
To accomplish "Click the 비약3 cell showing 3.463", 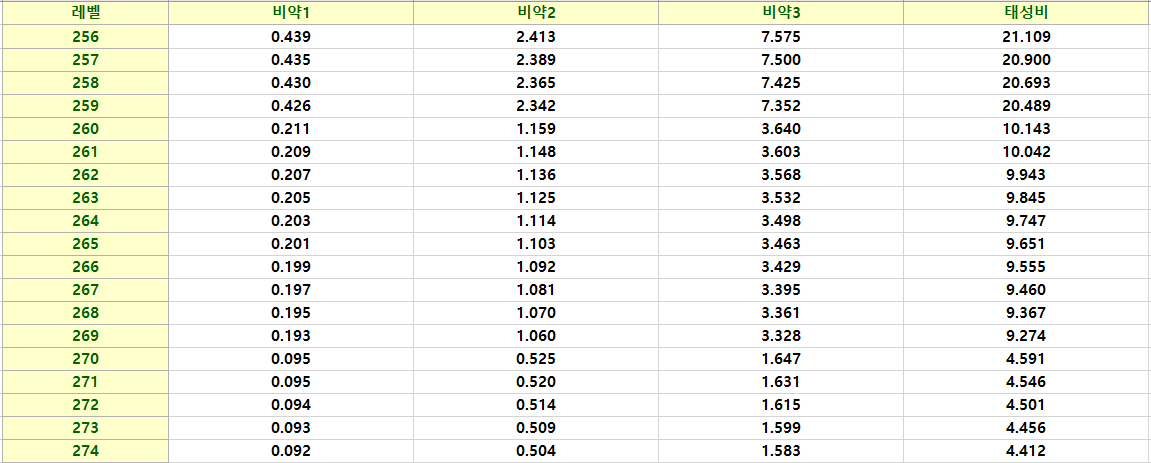I will coord(780,244).
